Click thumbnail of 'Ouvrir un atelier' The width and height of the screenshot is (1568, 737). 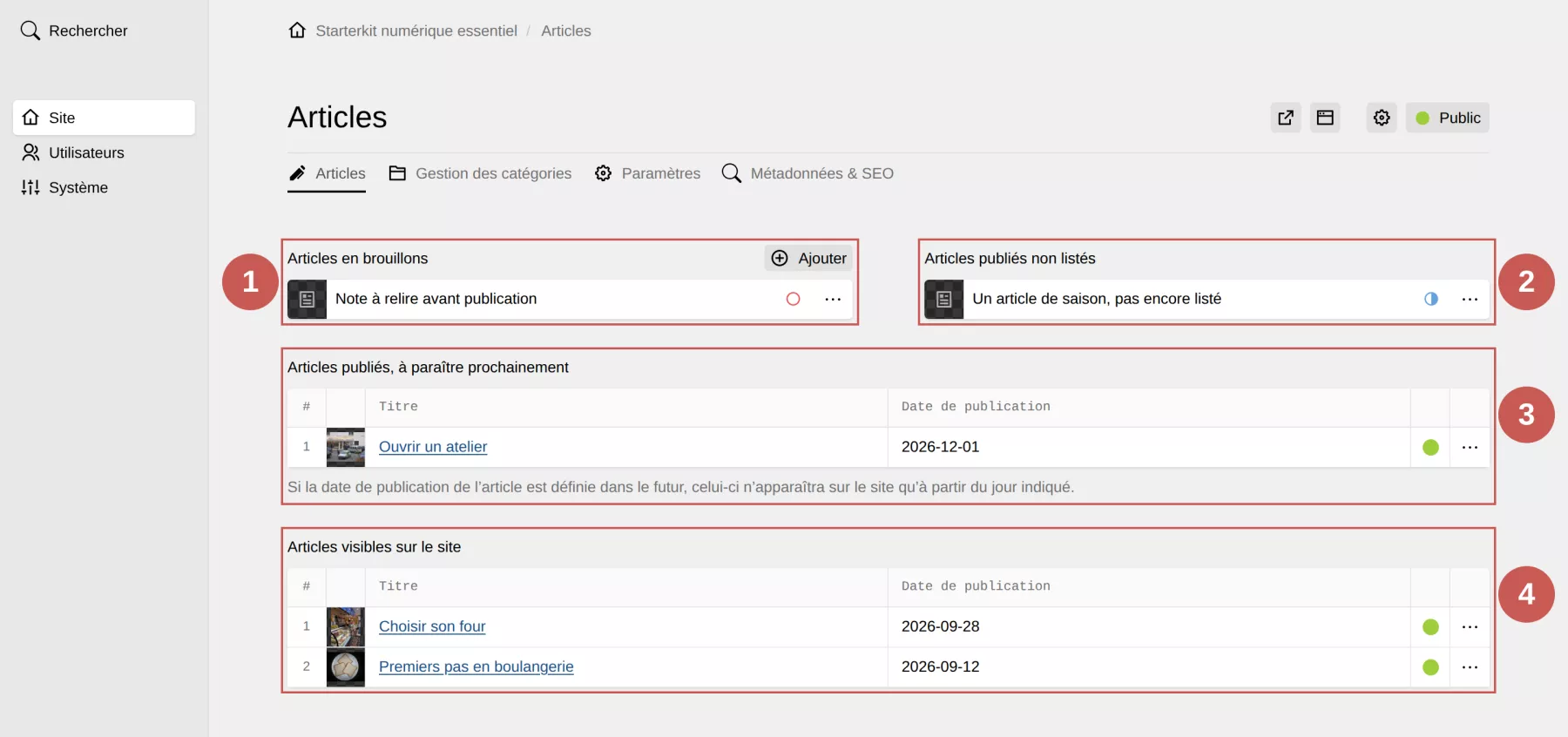pyautogui.click(x=346, y=447)
